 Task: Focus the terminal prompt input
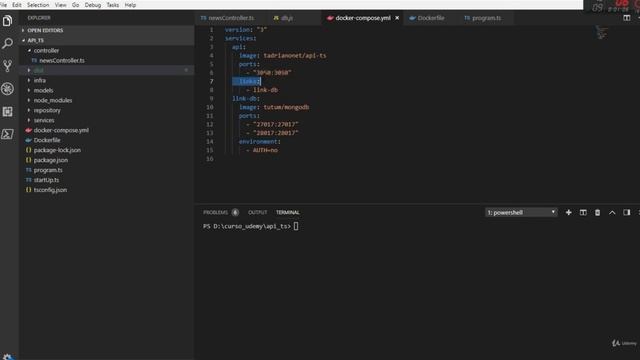pyautogui.click(x=296, y=226)
